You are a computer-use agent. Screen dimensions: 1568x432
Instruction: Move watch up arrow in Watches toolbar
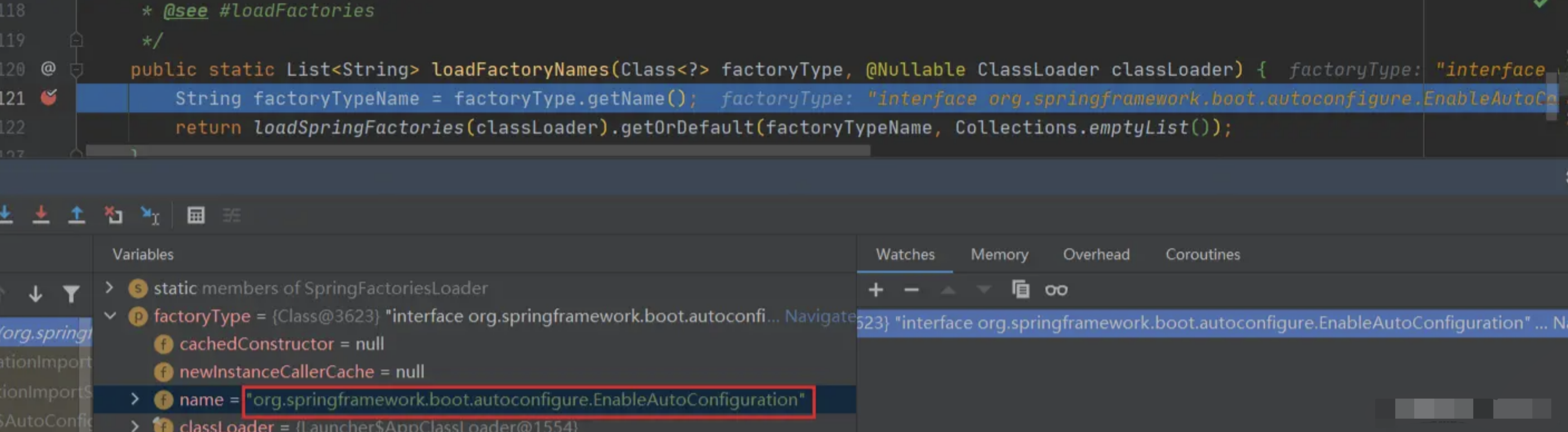(948, 289)
